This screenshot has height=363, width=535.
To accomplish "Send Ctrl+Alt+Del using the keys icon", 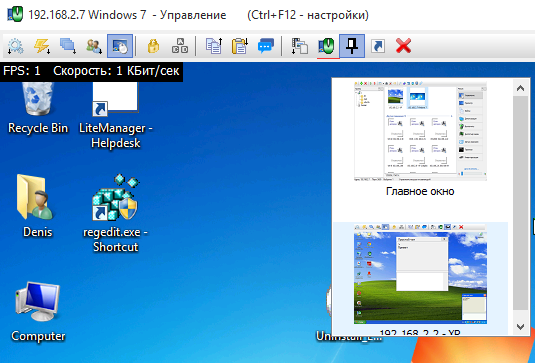I will tap(180, 46).
